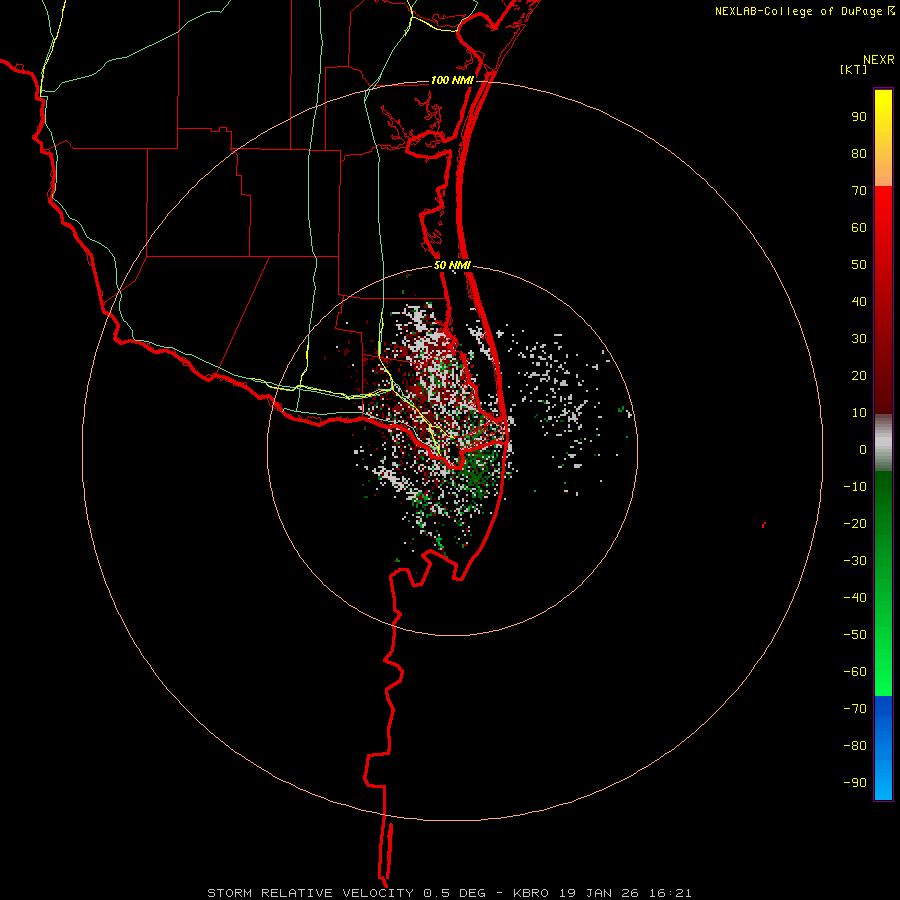Click the -50 value on the velocity scale
900x900 pixels.
855,635
